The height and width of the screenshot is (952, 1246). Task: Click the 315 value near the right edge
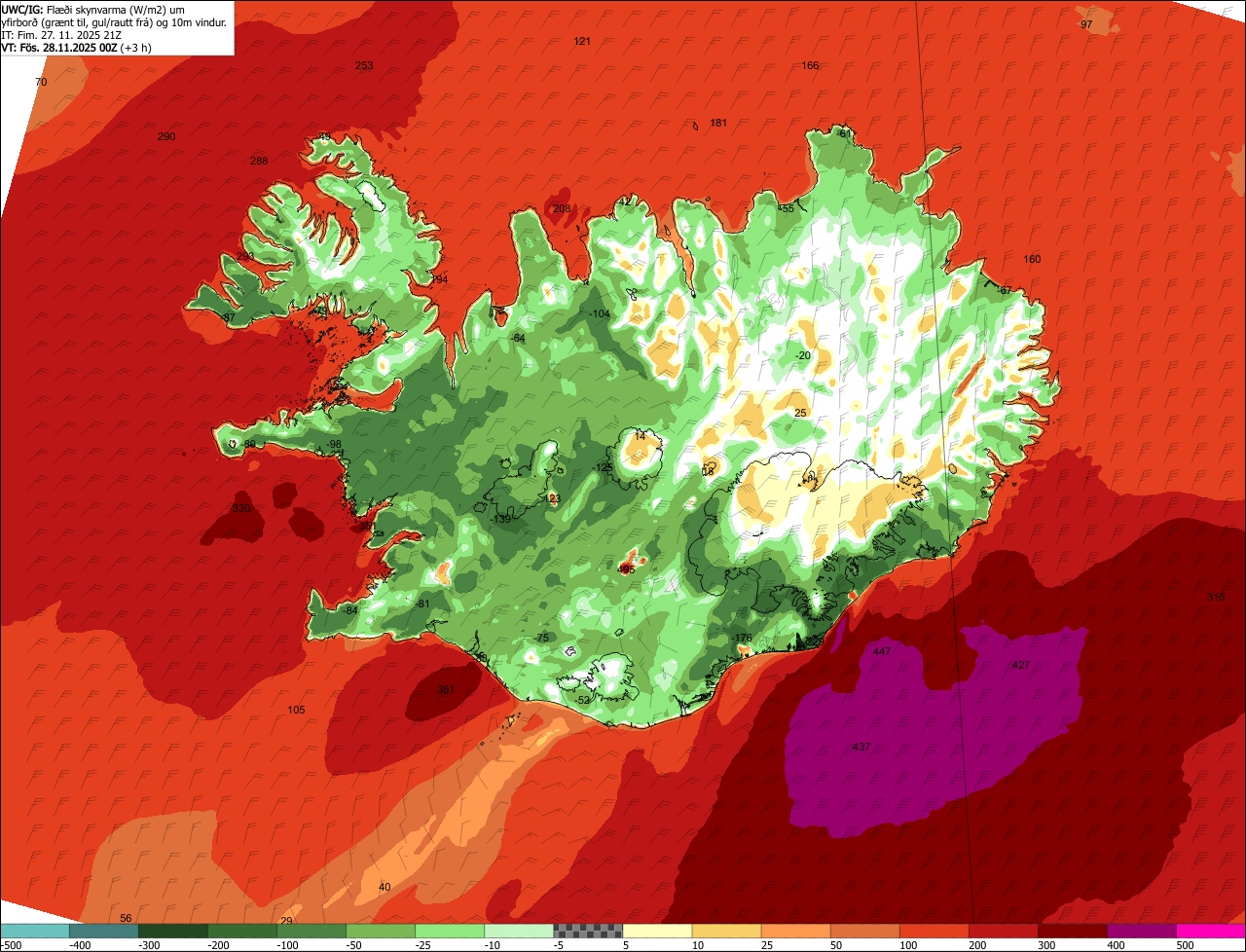(1215, 597)
